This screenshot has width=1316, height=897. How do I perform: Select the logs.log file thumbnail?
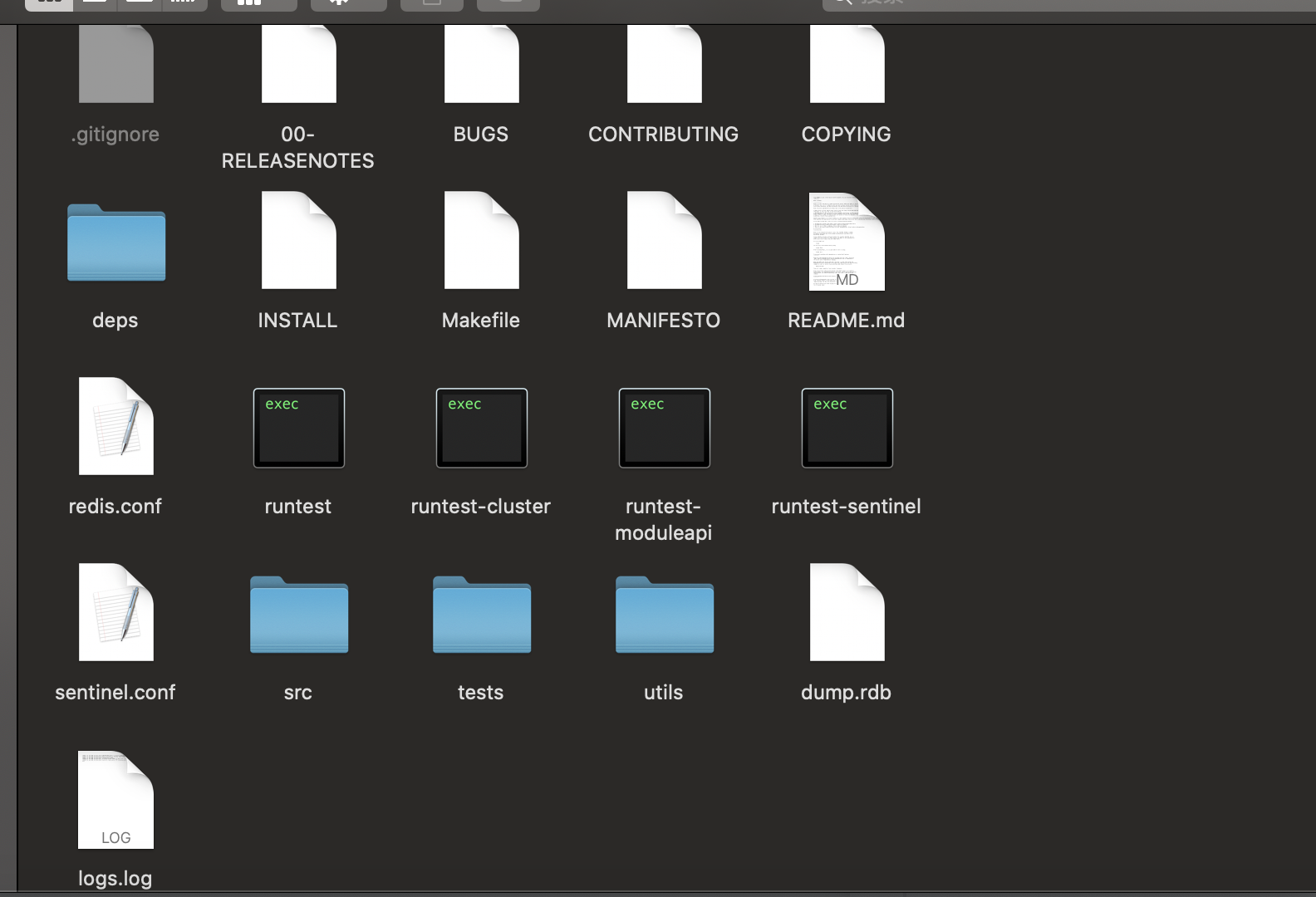[116, 800]
